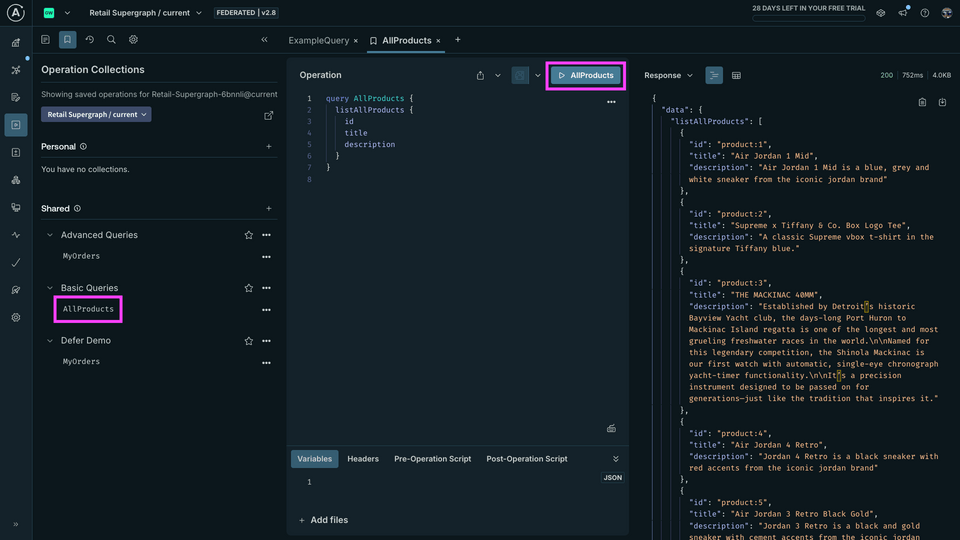The width and height of the screenshot is (960, 540).
Task: Switch to the ExampleQuery tab
Action: coord(318,40)
